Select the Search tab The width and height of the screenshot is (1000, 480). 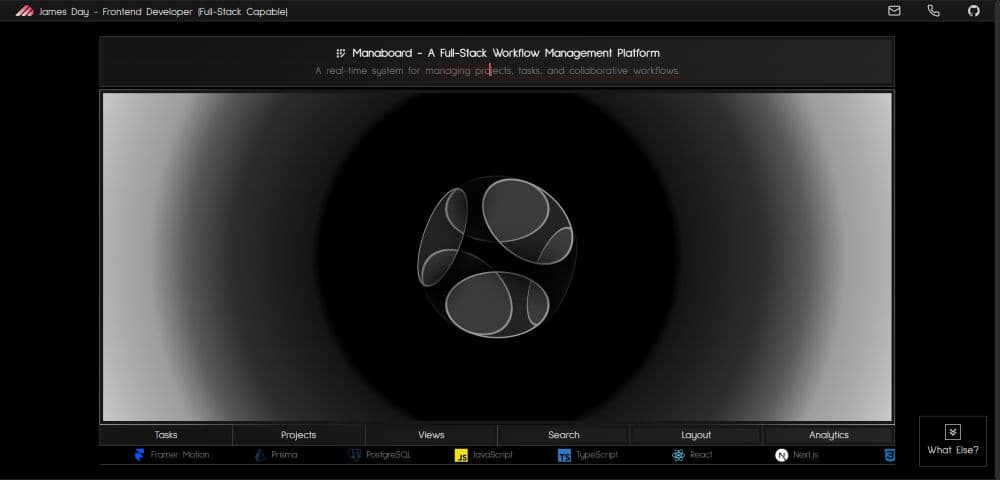pos(564,435)
